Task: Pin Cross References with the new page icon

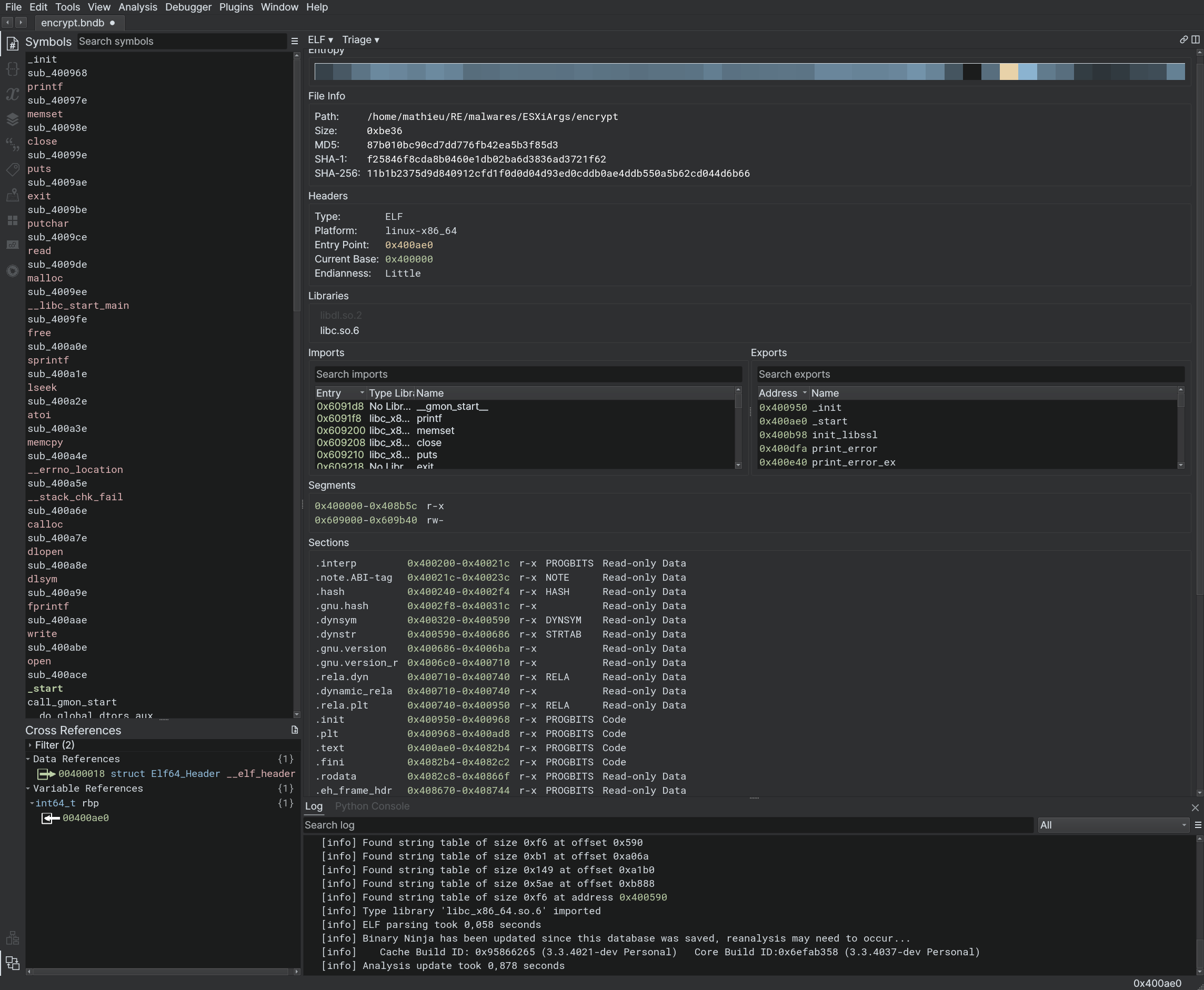Action: pyautogui.click(x=294, y=730)
